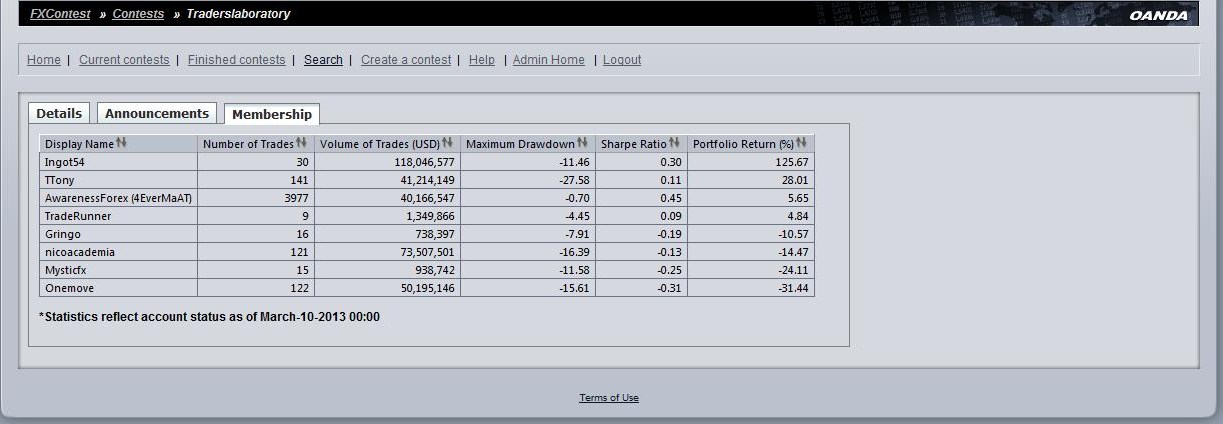Click Onemove's volume 50,195,146
The height and width of the screenshot is (424, 1223).
tap(427, 288)
